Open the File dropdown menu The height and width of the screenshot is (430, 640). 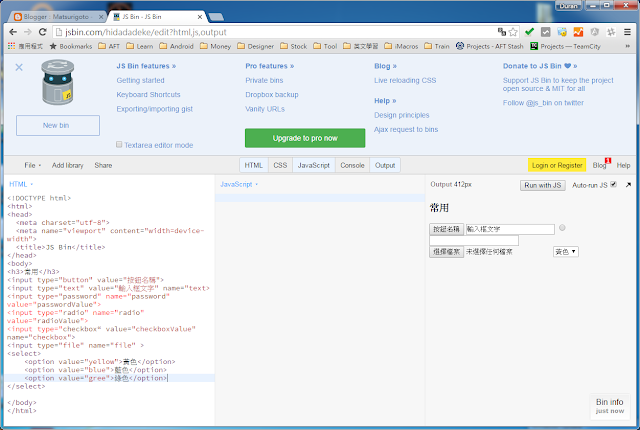pos(32,165)
